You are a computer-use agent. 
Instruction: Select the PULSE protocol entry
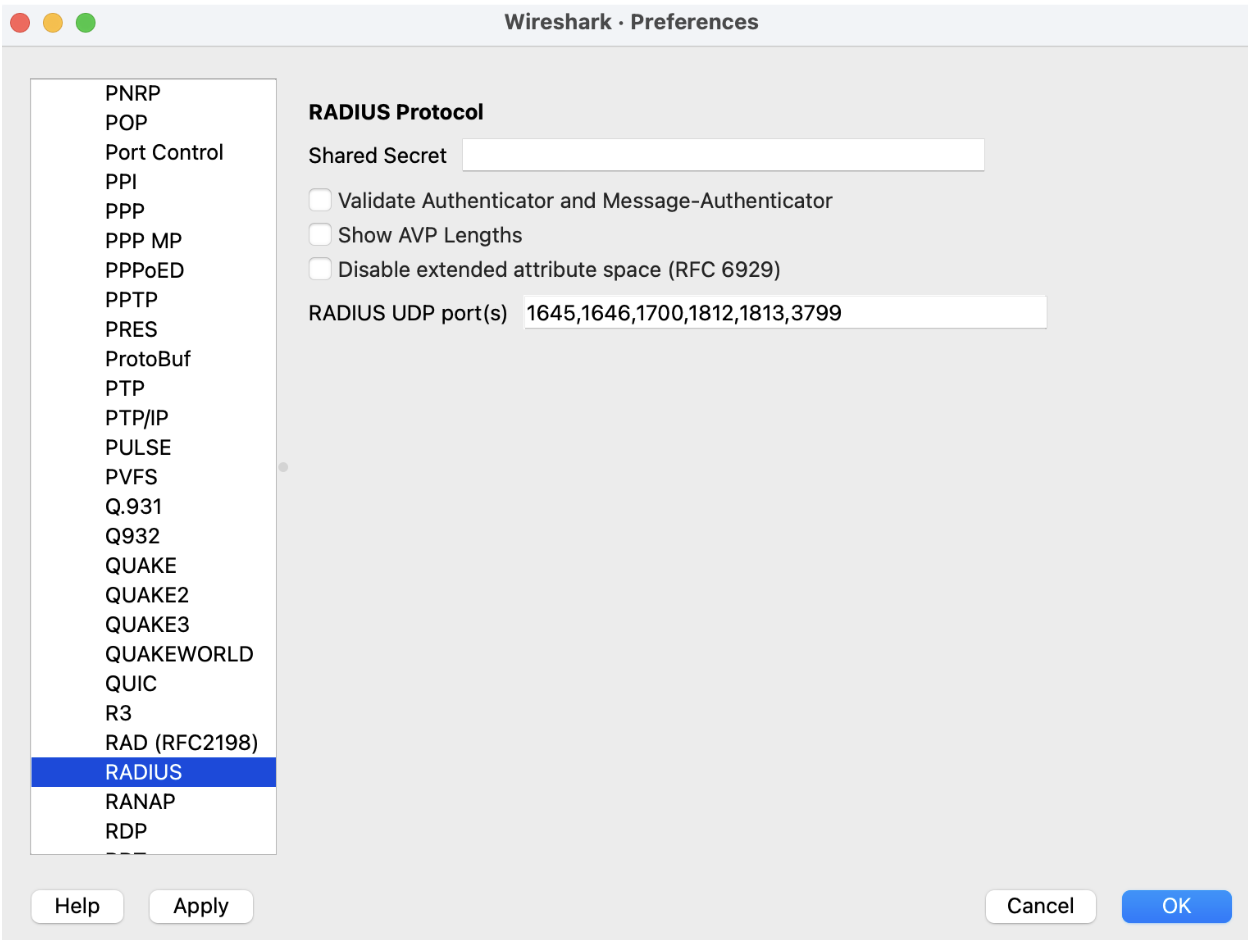tap(137, 447)
